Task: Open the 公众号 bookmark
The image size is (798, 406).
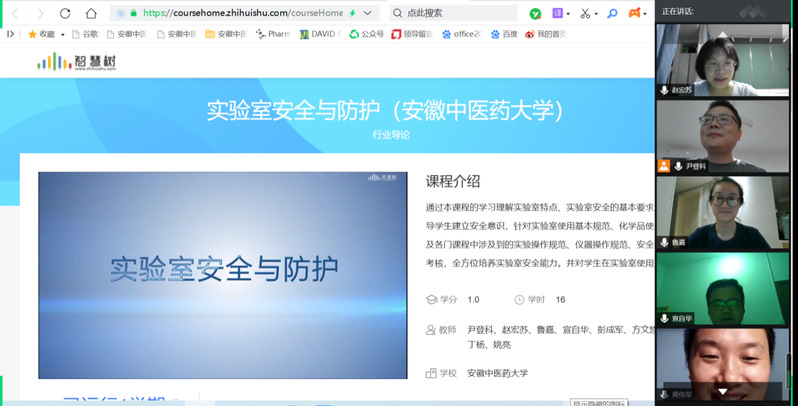Action: 366,34
